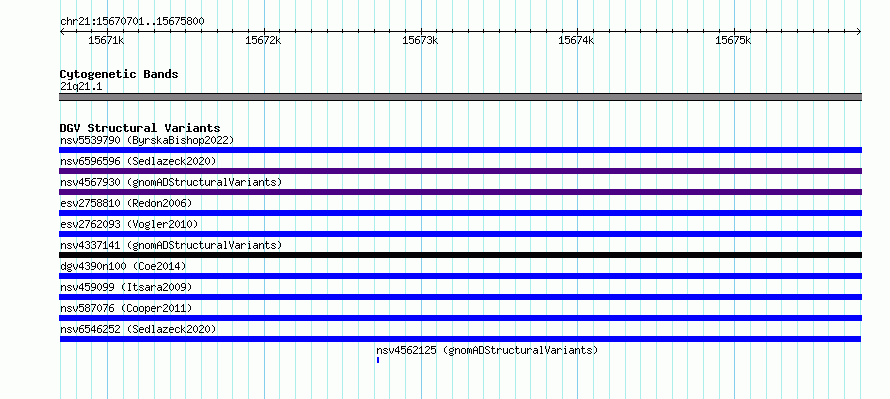Select the blue bar beneath nsv6546252

tap(460, 339)
